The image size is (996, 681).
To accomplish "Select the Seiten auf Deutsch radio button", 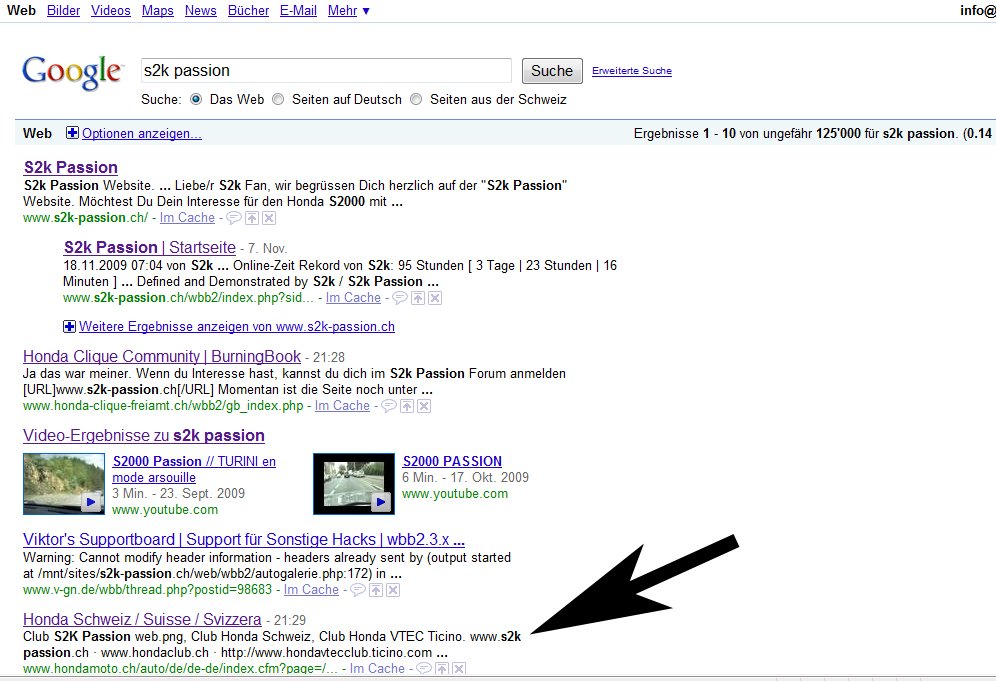I will pos(278,99).
